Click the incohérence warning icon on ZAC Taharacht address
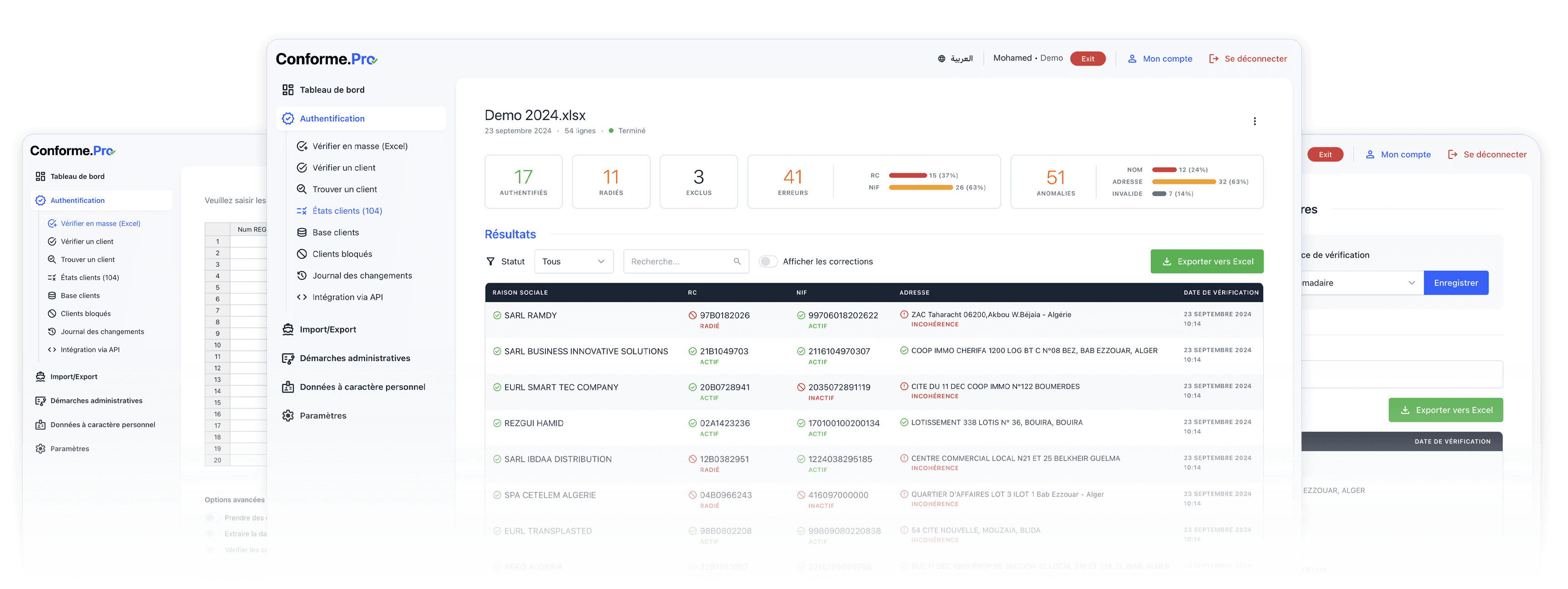Viewport: 1568px width, 589px height. coord(905,314)
